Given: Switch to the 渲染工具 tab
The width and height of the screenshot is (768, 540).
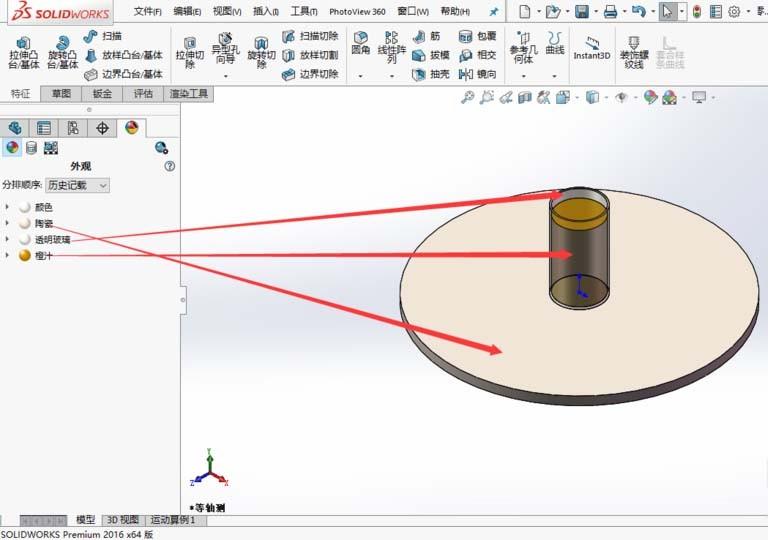Looking at the screenshot, I should pos(189,94).
